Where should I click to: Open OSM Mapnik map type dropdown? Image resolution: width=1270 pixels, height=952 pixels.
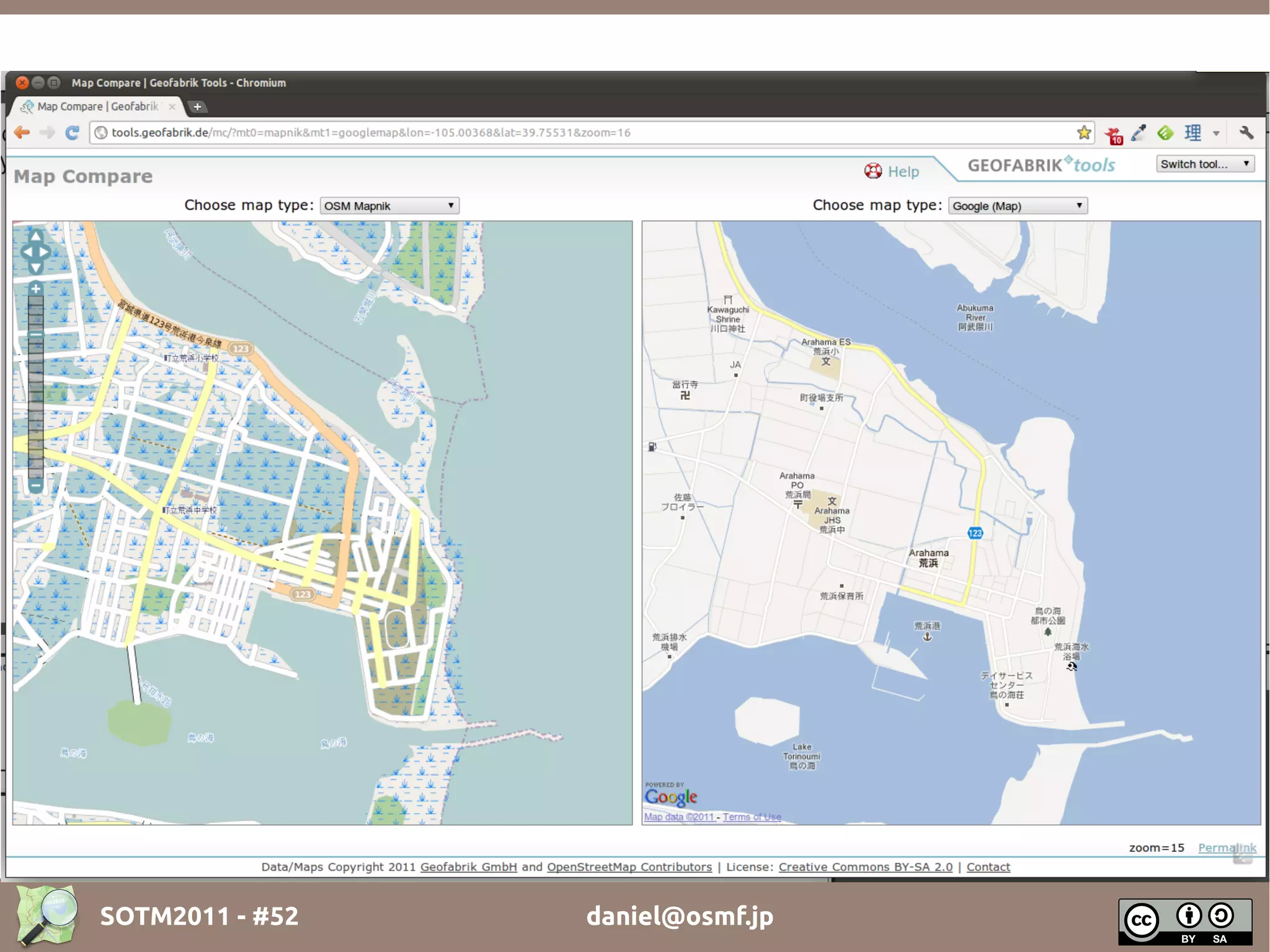[389, 206]
